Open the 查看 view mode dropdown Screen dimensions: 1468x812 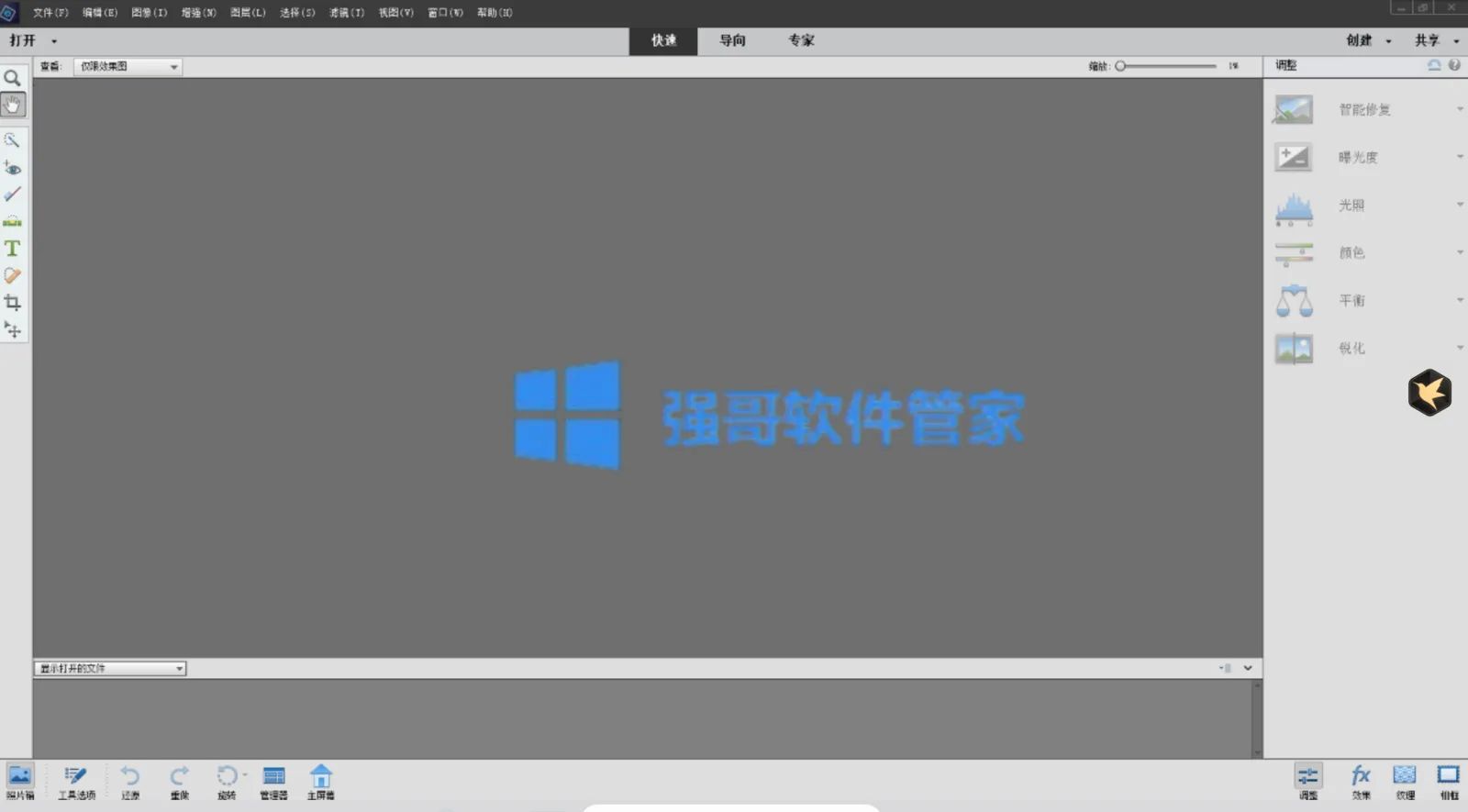pyautogui.click(x=128, y=66)
